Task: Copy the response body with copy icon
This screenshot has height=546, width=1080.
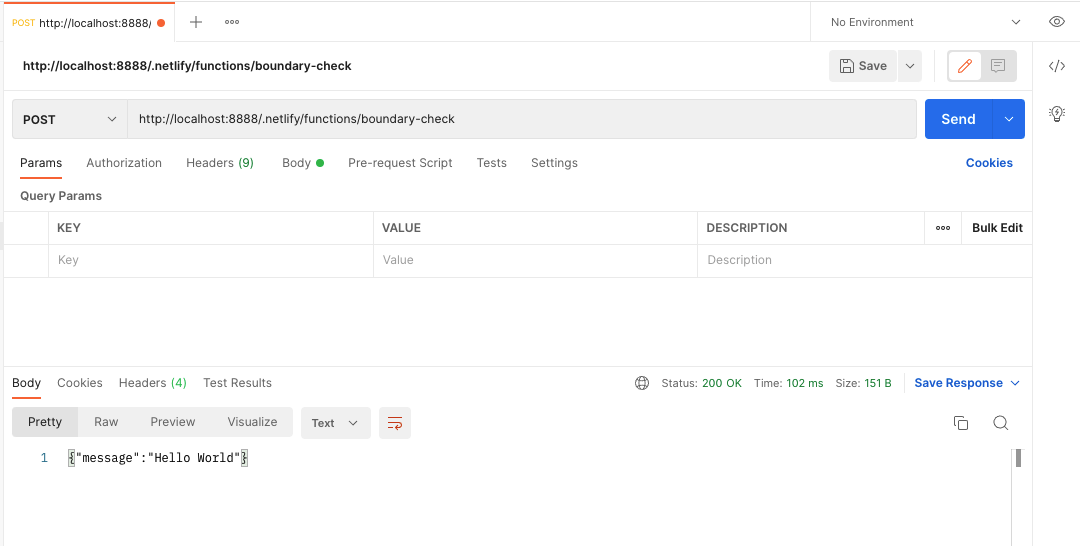Action: click(x=961, y=423)
